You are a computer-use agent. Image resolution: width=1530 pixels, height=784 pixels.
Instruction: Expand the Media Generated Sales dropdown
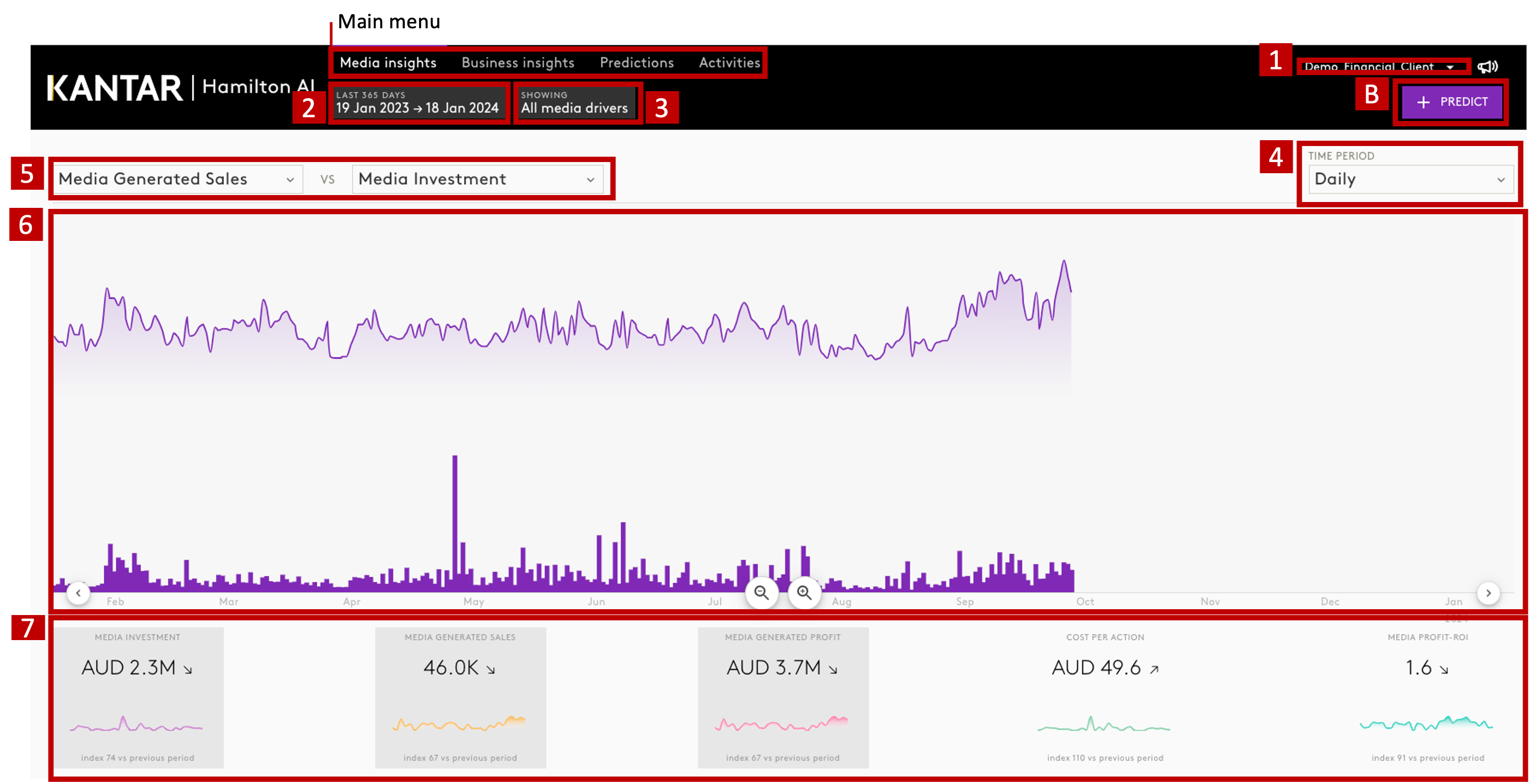pos(177,179)
